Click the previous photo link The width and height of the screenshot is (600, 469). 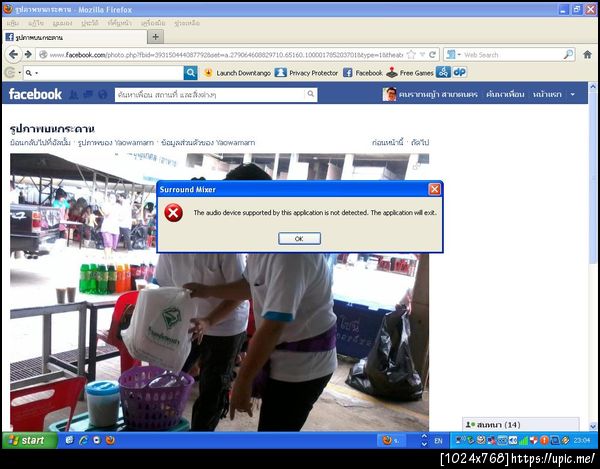tap(388, 143)
